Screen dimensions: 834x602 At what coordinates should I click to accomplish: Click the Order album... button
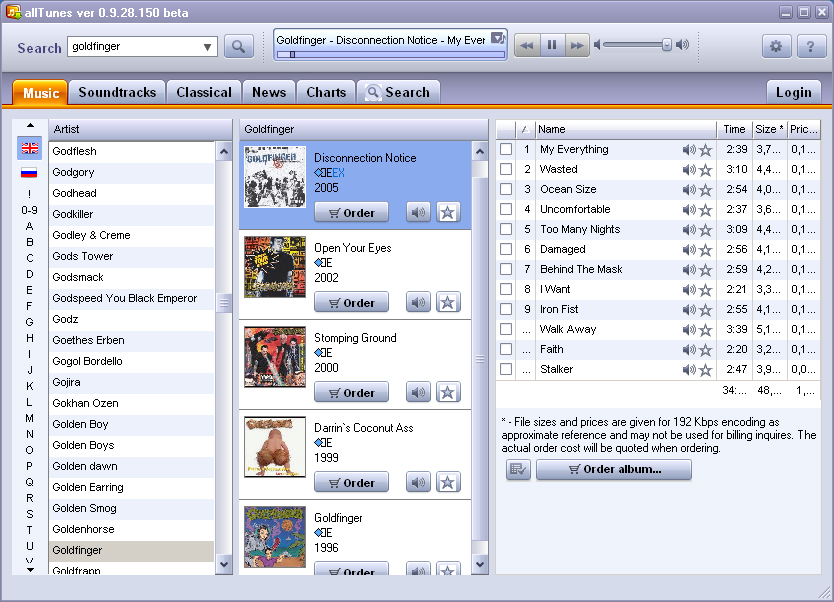(613, 469)
